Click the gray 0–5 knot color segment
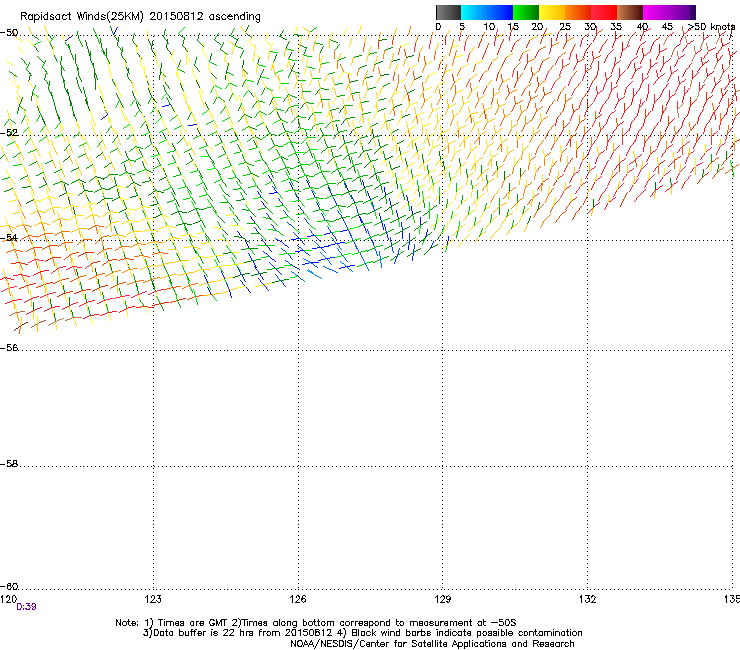The image size is (740, 650). tap(448, 12)
